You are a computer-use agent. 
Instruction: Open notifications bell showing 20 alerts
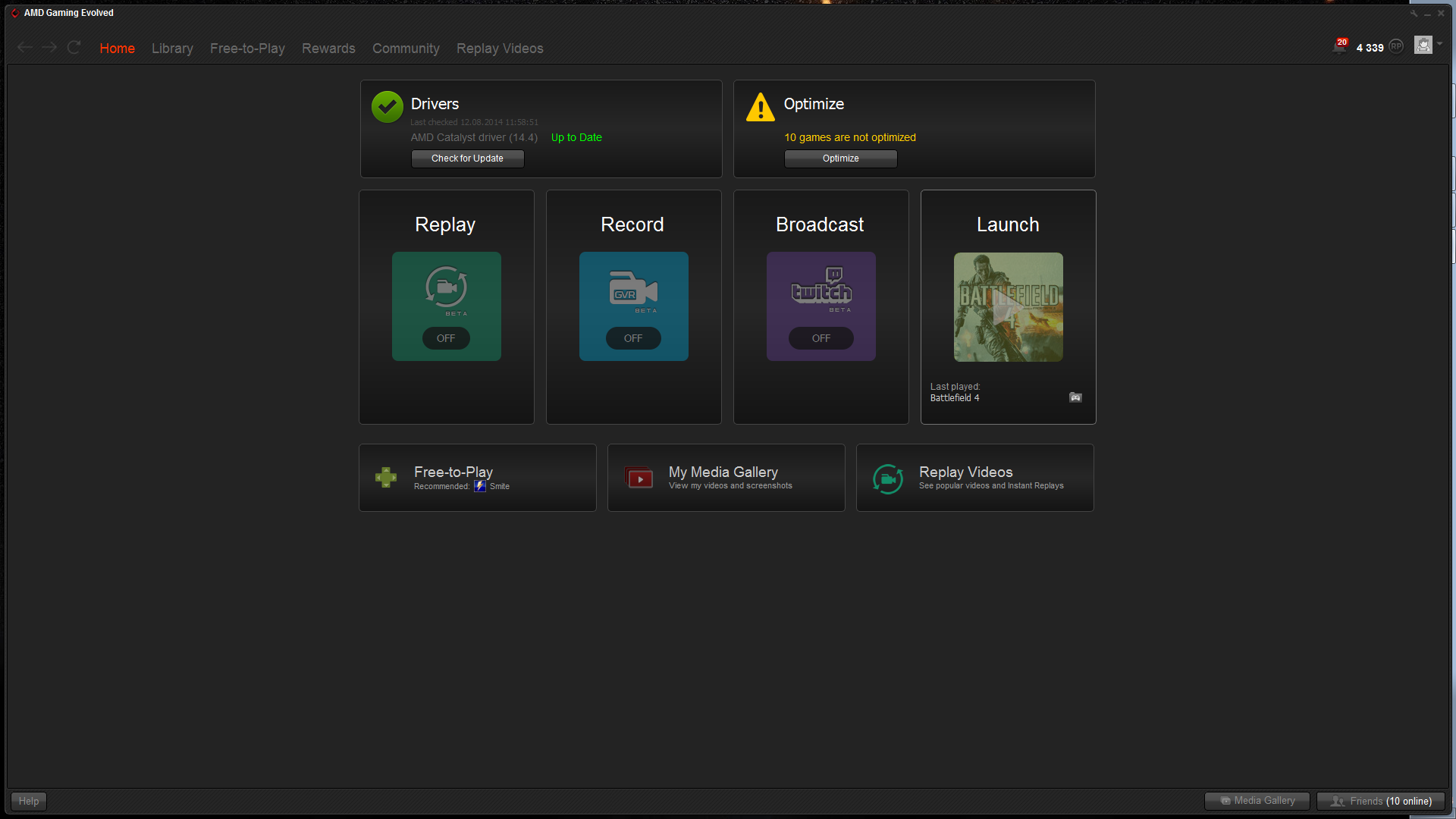[x=1340, y=46]
